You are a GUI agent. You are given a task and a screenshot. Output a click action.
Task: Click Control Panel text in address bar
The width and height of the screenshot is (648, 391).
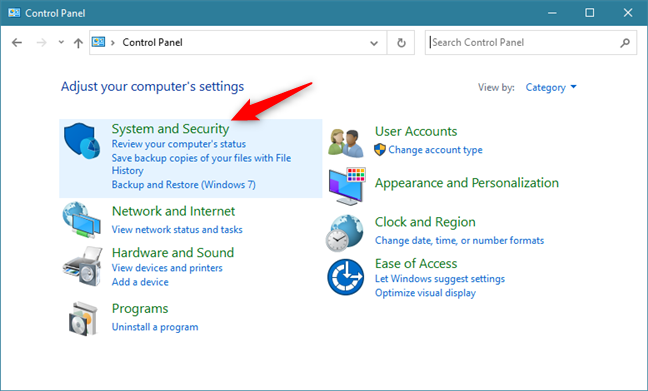point(152,43)
